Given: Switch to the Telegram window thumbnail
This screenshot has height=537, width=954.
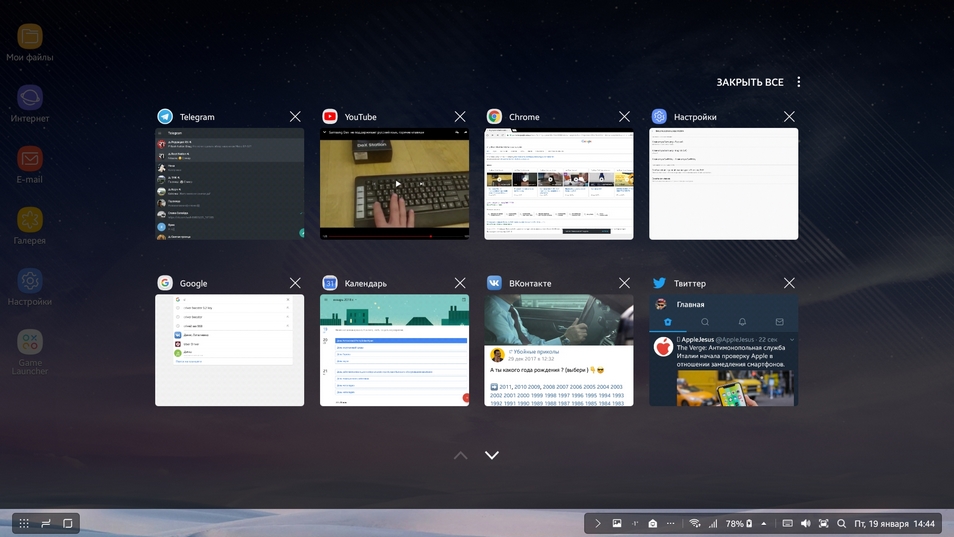Looking at the screenshot, I should 229,184.
